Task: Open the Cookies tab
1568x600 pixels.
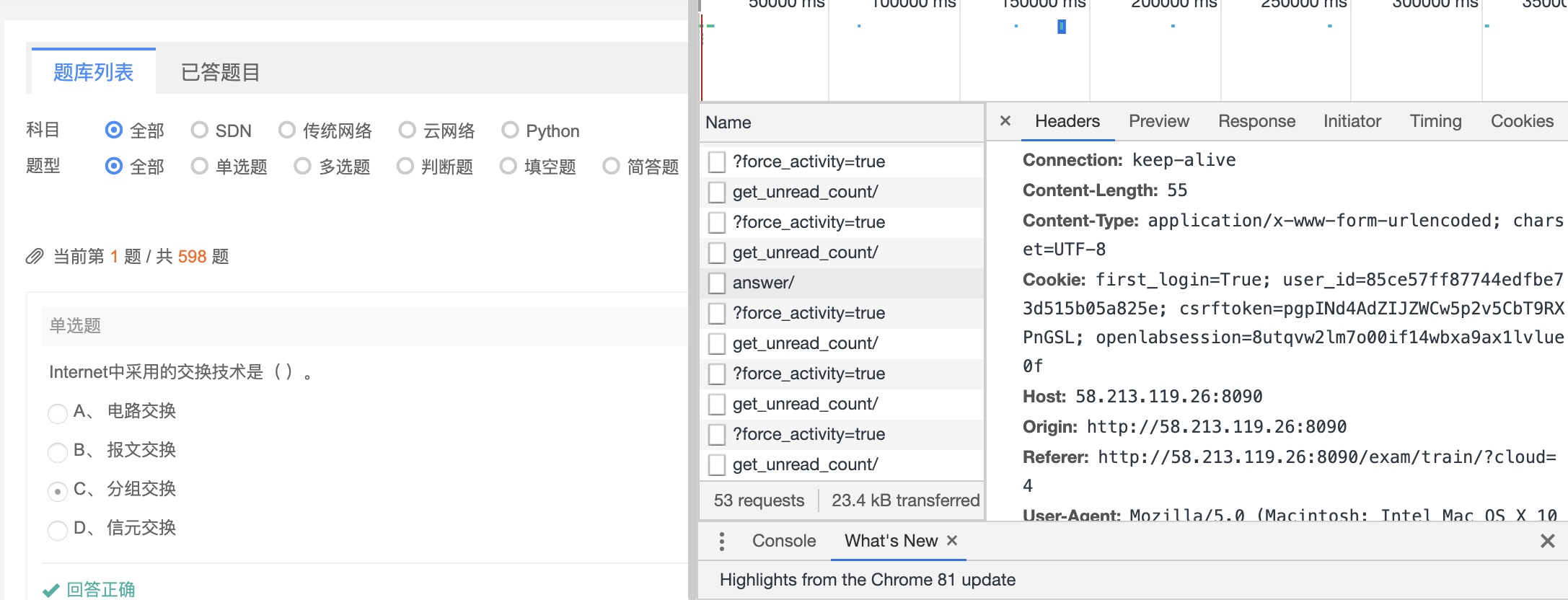Action: (1522, 121)
